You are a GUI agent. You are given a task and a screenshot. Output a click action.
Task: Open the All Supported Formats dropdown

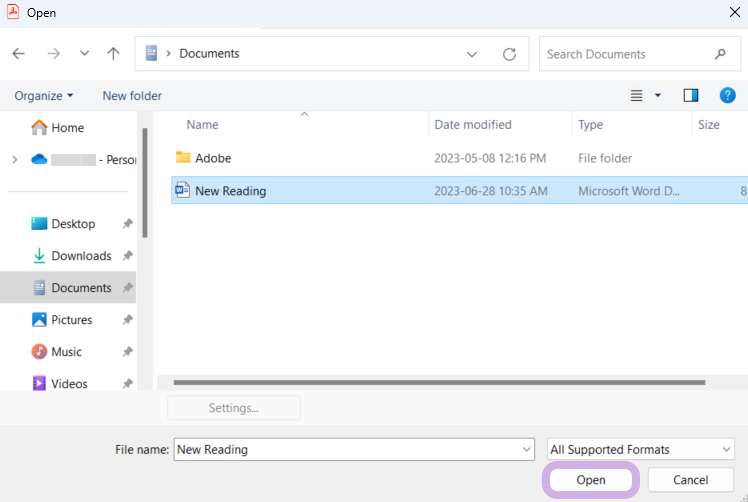click(x=641, y=450)
